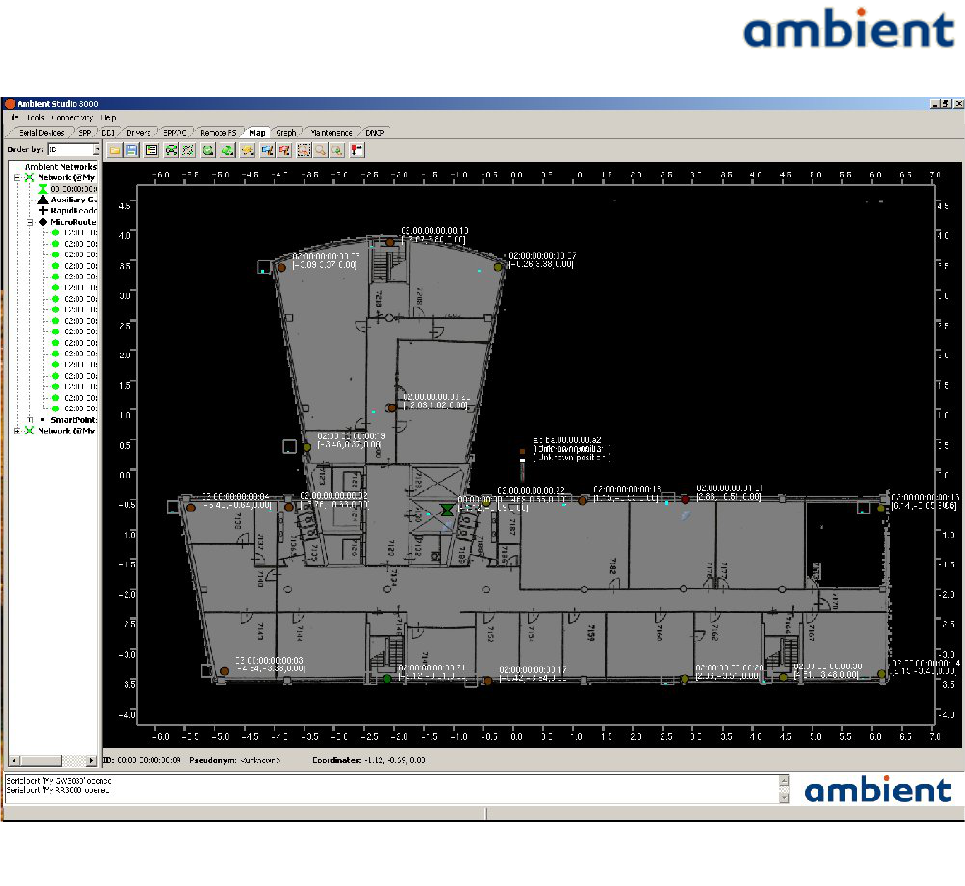Click the first serial port log message line

(59, 781)
